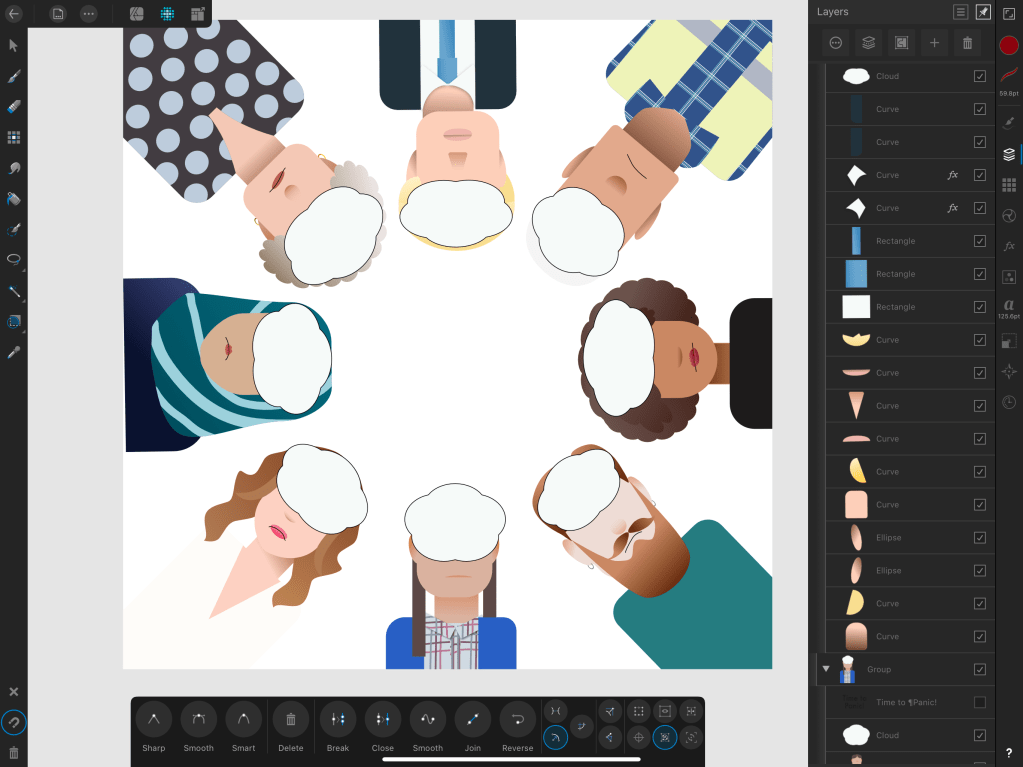Open the document three-dots menu
This screenshot has height=767, width=1023.
[89, 14]
